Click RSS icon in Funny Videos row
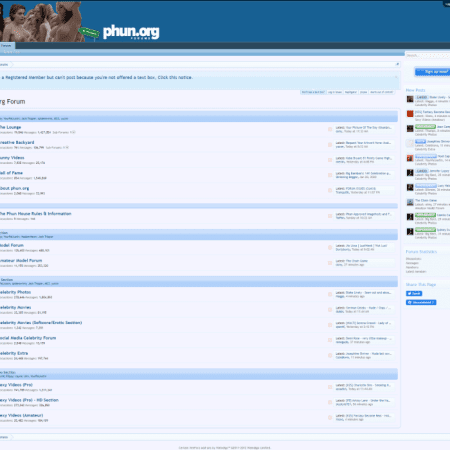Image resolution: width=450 pixels, height=450 pixels. click(330, 160)
